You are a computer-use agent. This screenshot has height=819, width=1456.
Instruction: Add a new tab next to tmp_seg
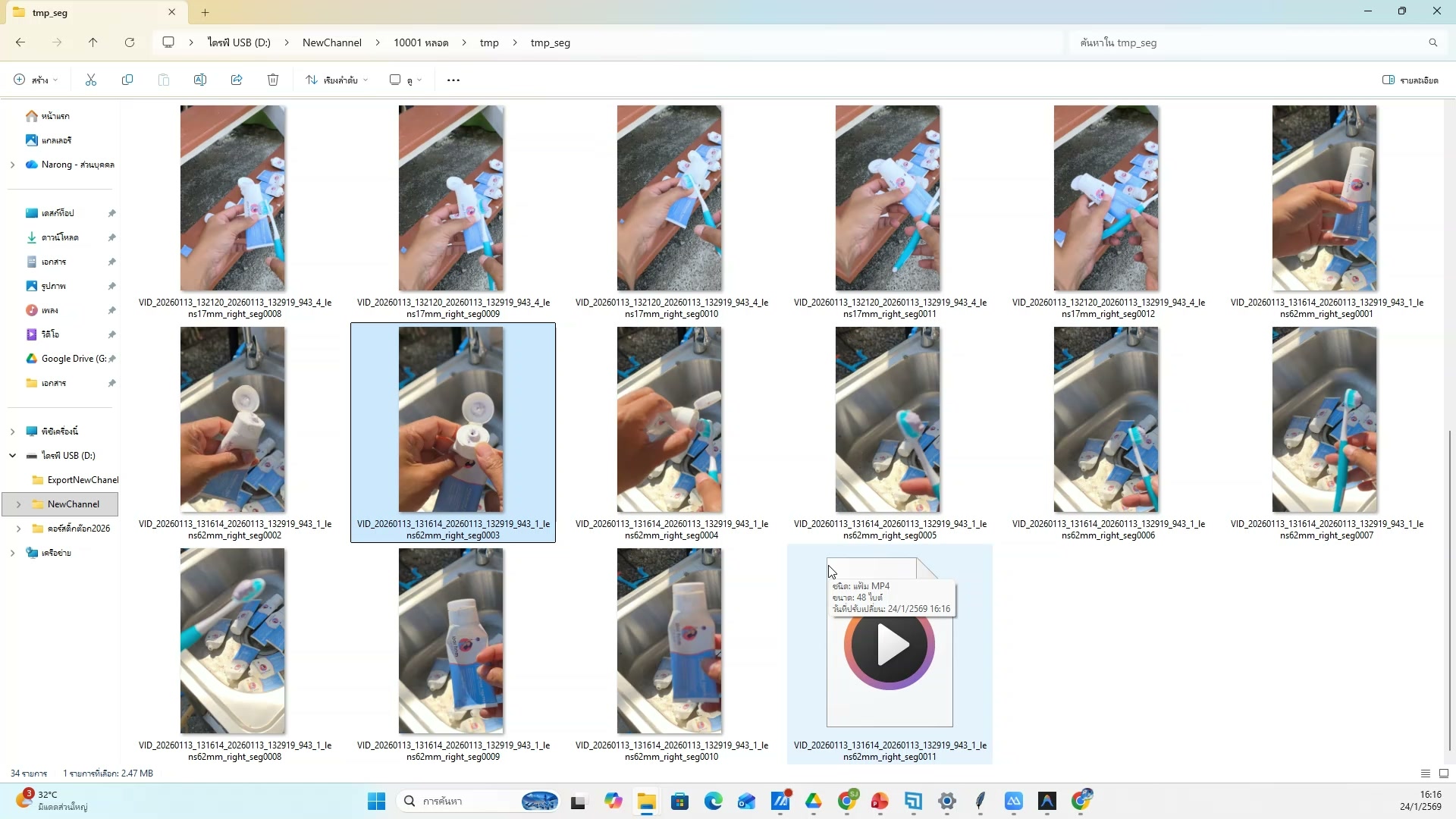pyautogui.click(x=205, y=12)
